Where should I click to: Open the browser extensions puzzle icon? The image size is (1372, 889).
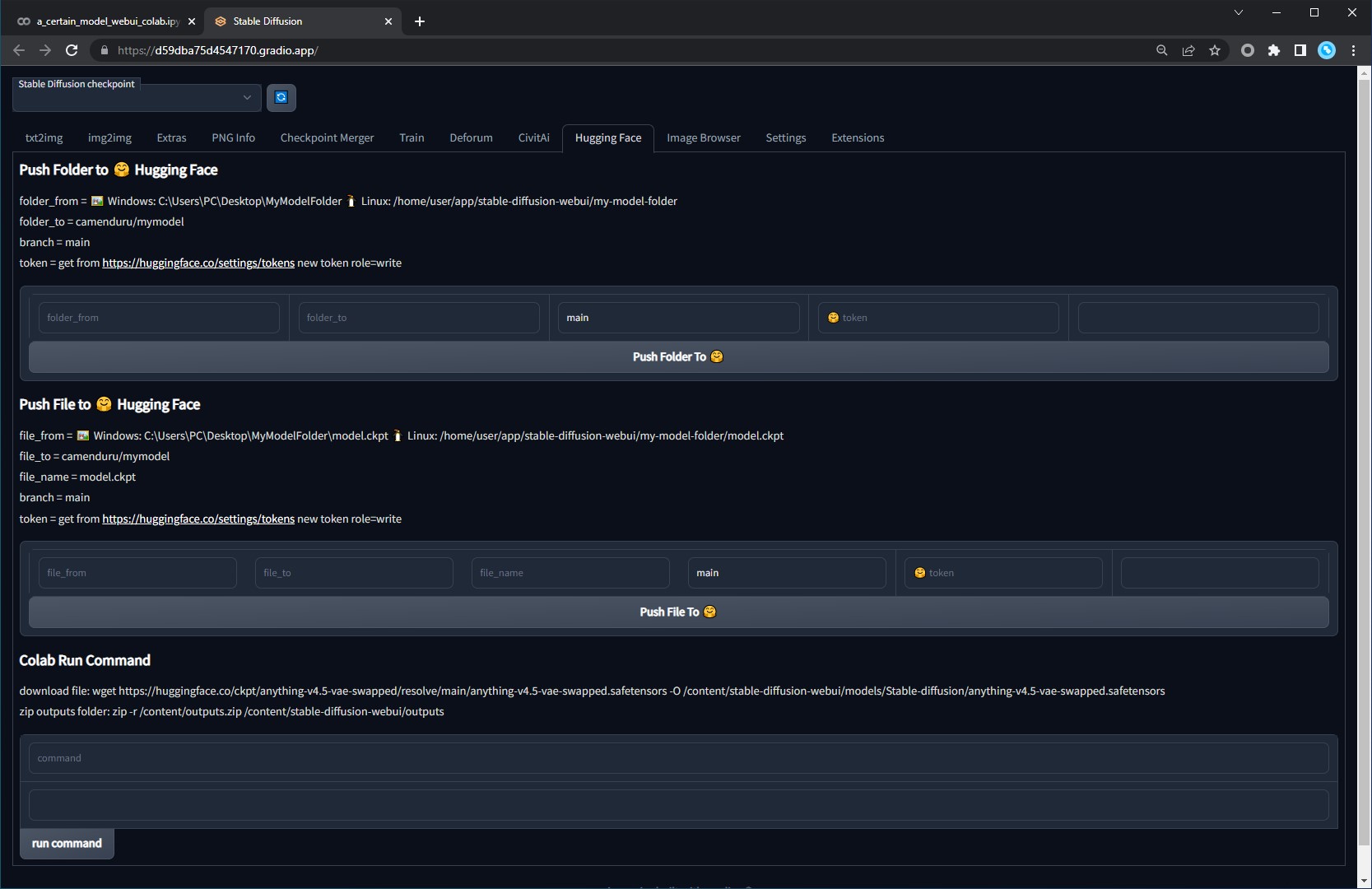pyautogui.click(x=1274, y=50)
